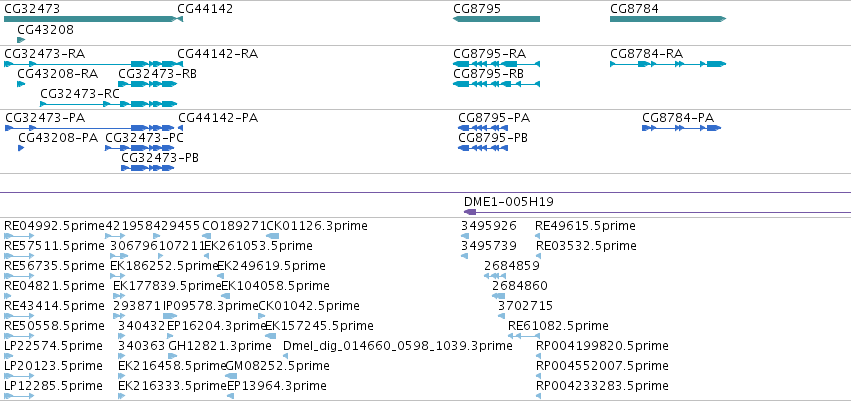The image size is (851, 401).
Task: Open the Dmel_dig_014660_0598_1039.3prime label
Action: pos(398,346)
